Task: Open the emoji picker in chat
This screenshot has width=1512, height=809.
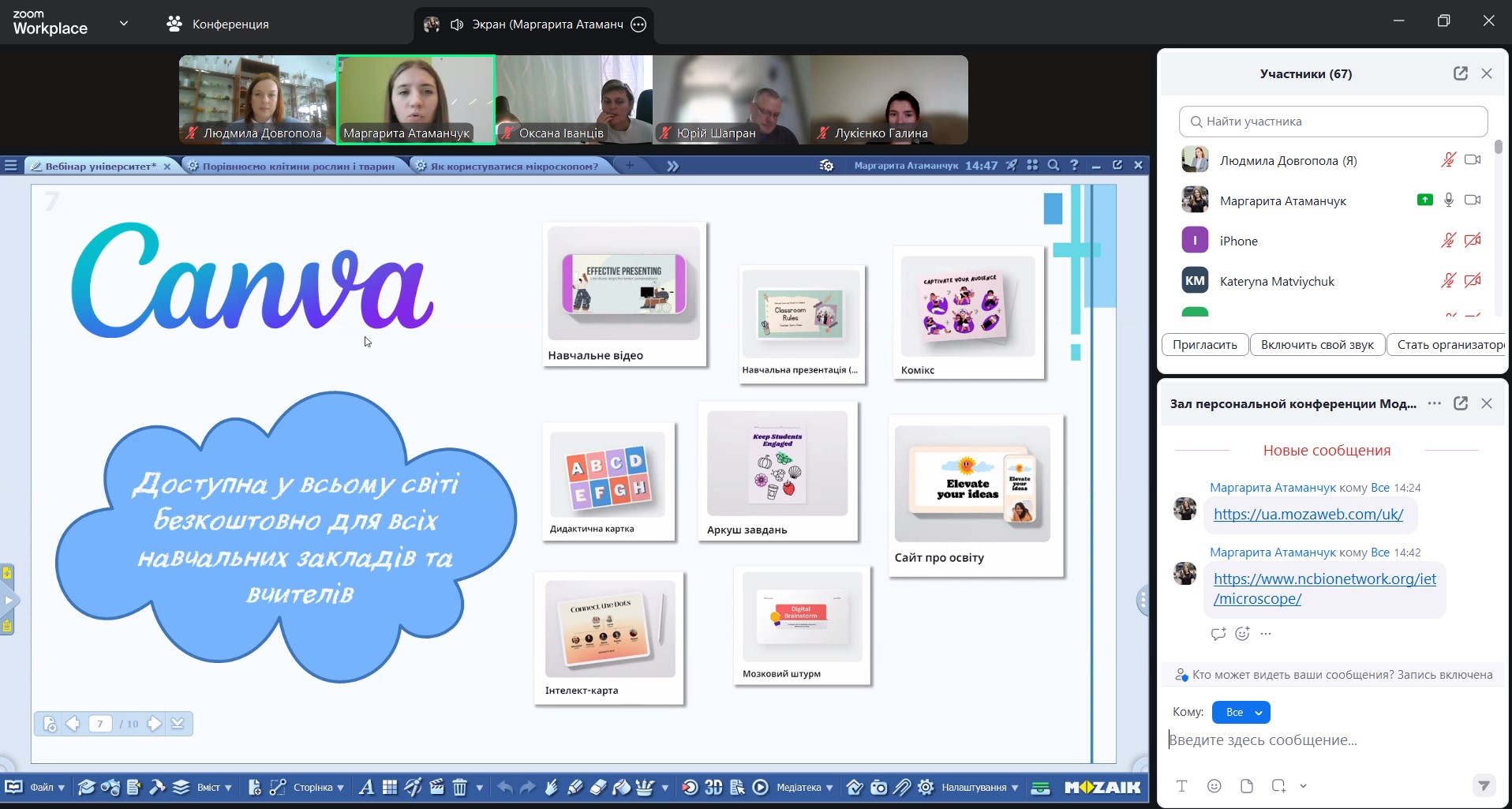Action: pos(1214,785)
